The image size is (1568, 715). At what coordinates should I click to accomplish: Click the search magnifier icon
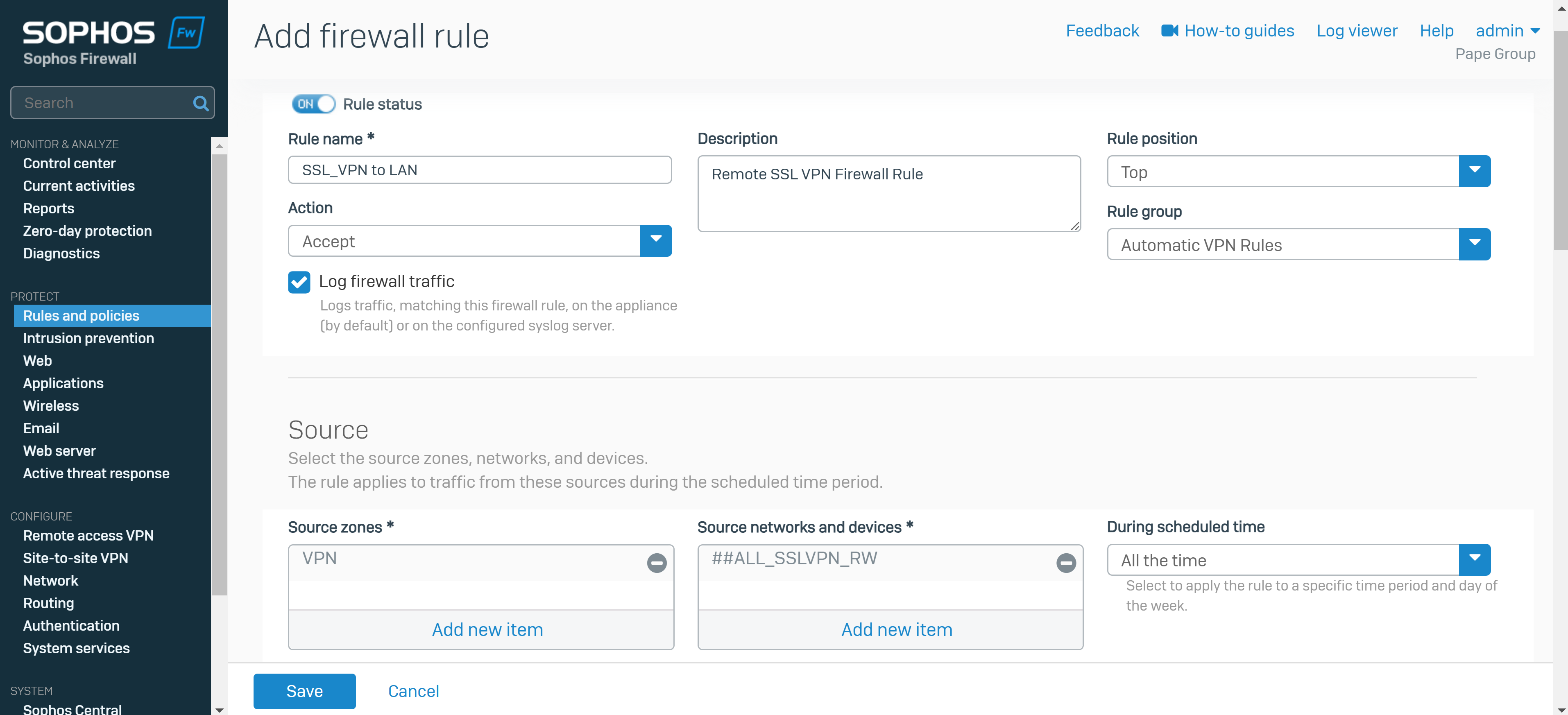coord(200,104)
